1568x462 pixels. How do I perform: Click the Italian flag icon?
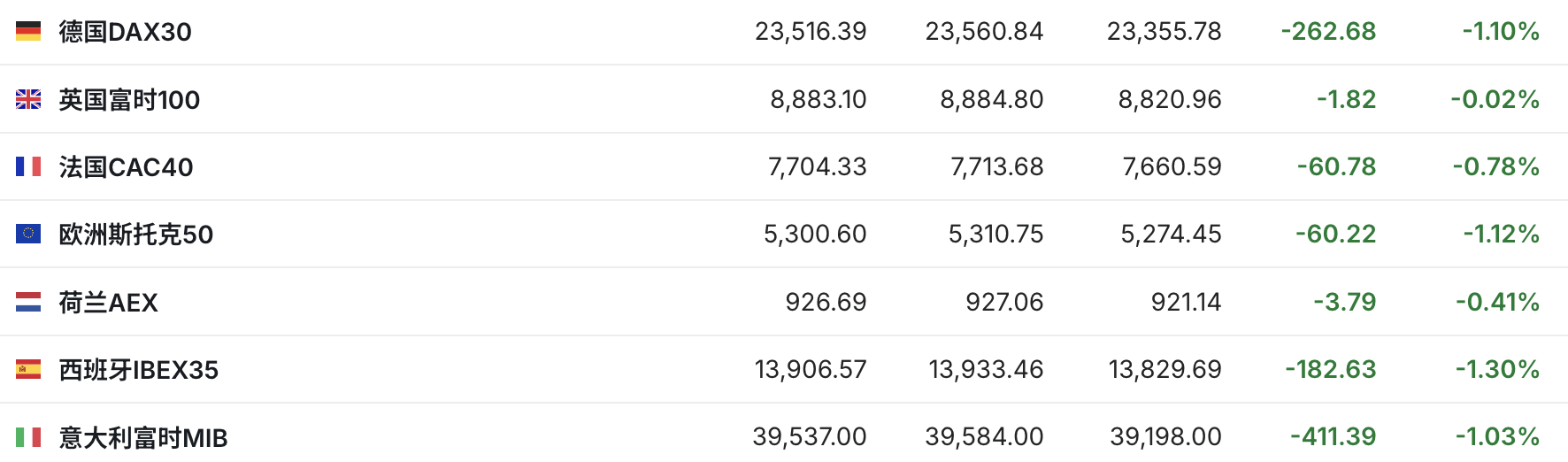[28, 436]
